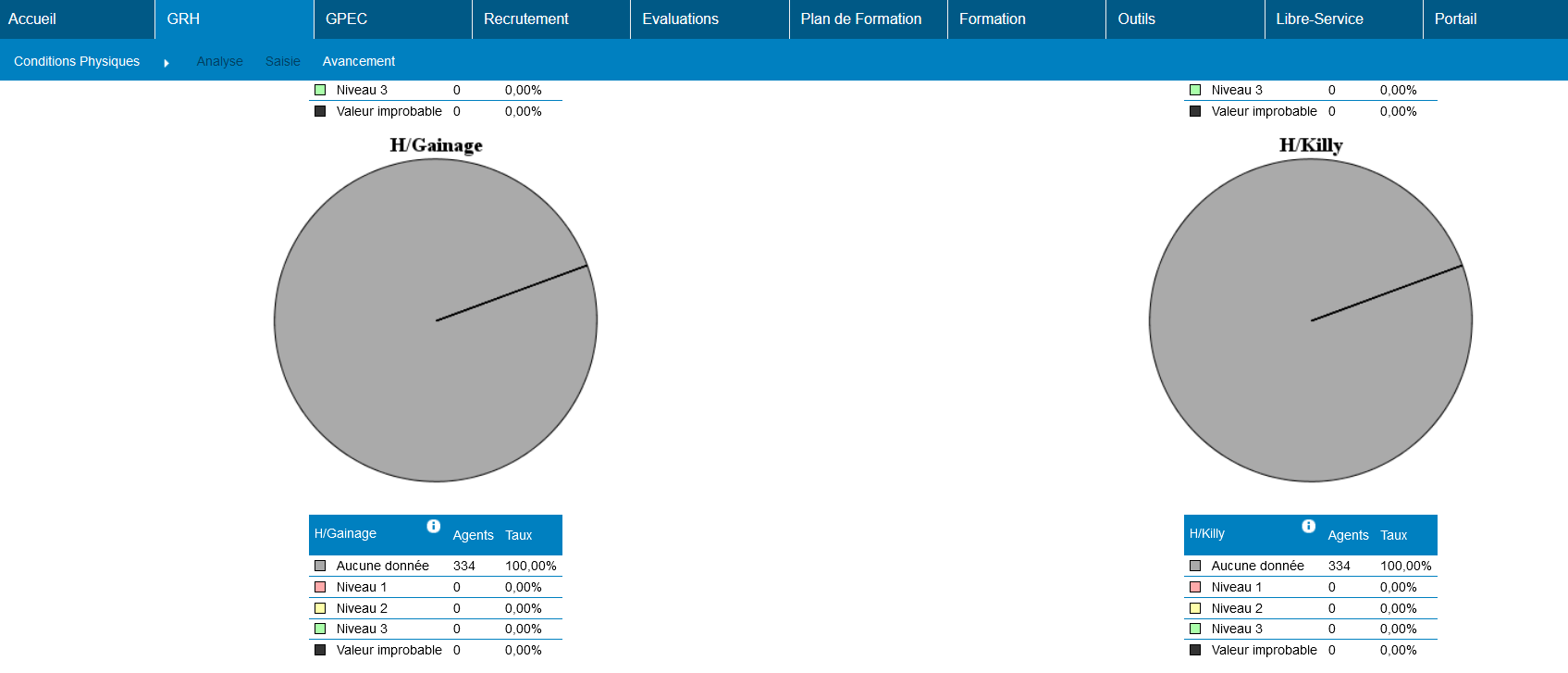Image resolution: width=1568 pixels, height=673 pixels.
Task: Switch to the Saisie tab
Action: (282, 61)
